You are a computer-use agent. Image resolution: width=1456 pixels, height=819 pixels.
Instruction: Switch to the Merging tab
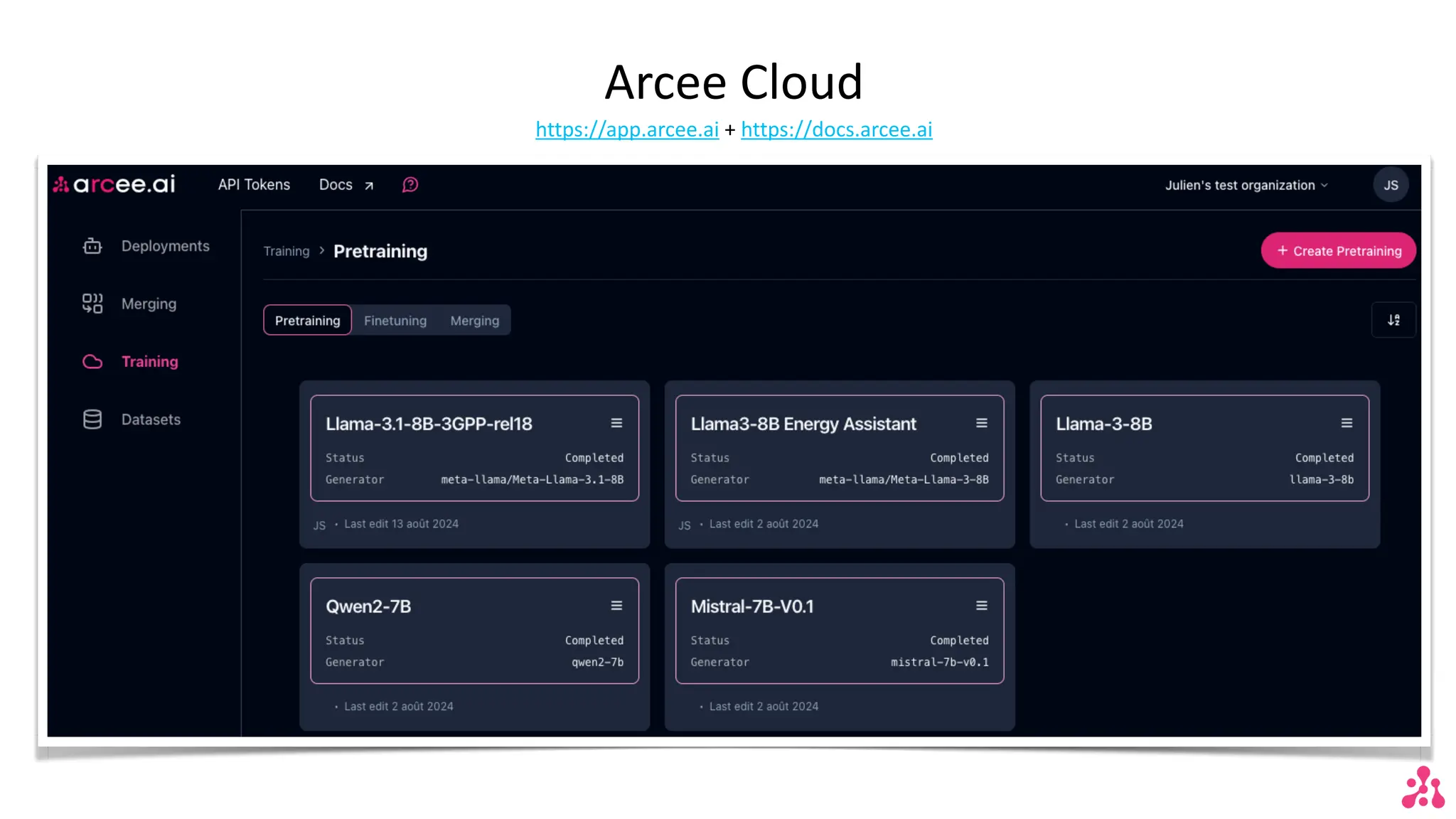[475, 321]
